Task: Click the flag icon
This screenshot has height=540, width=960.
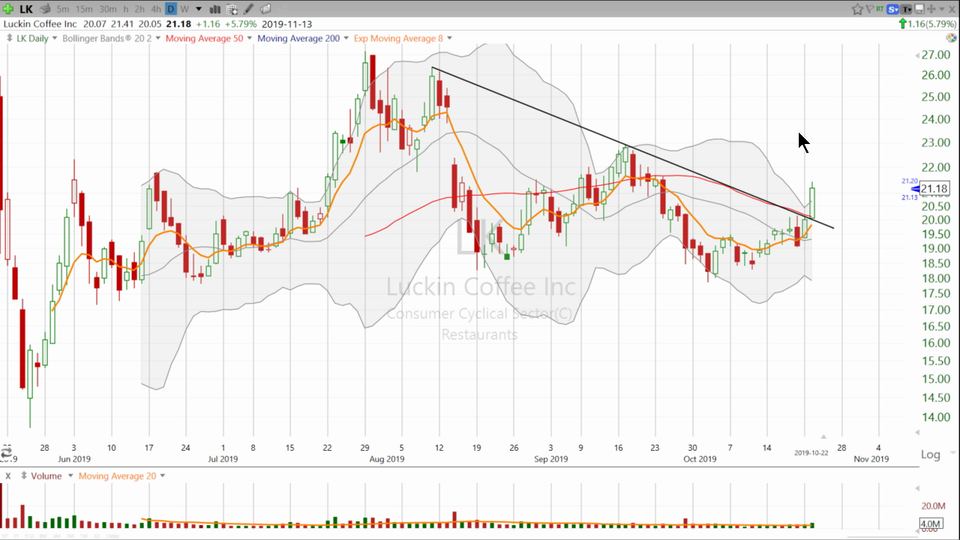Action: 869,9
